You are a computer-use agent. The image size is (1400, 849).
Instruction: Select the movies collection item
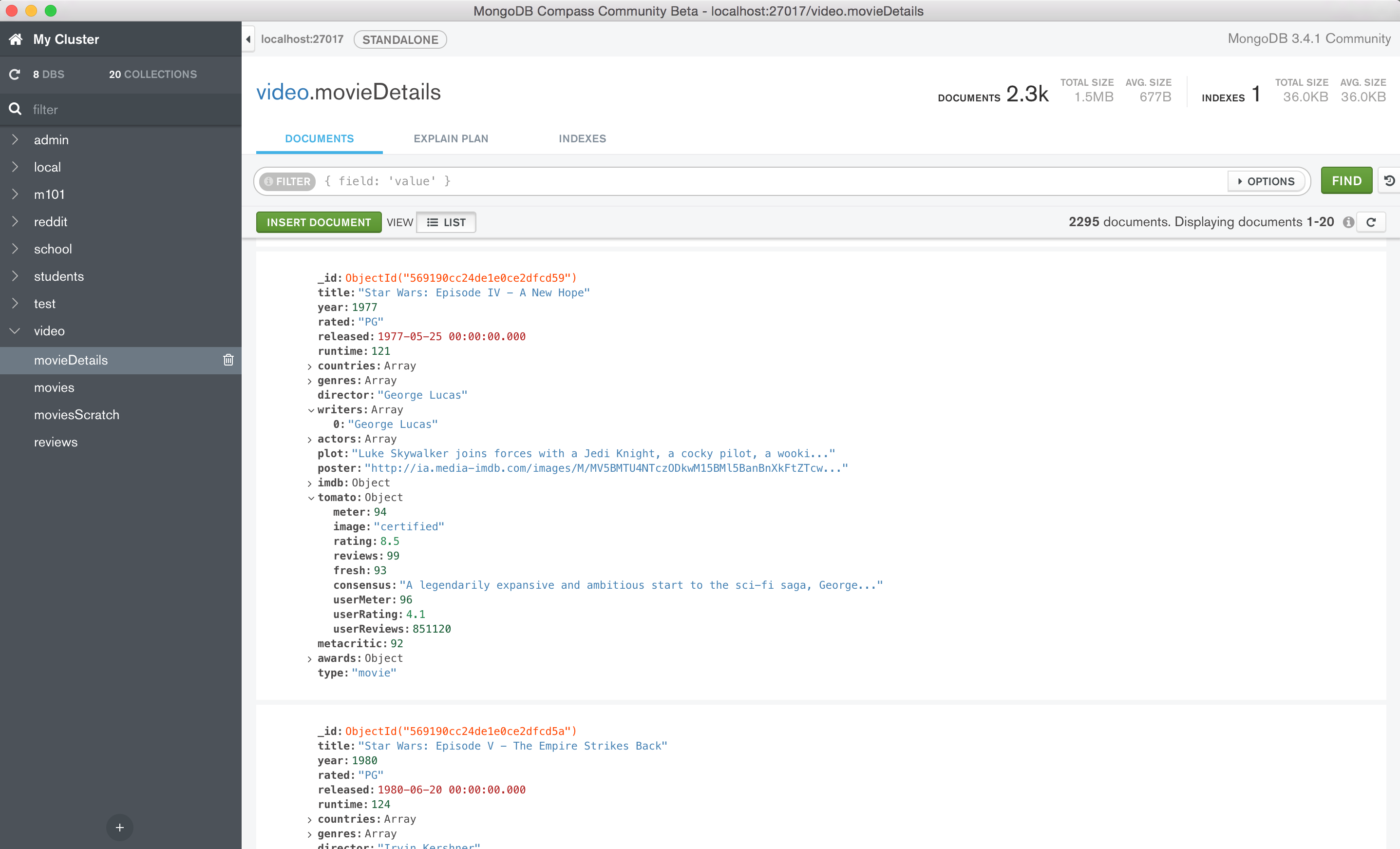54,387
